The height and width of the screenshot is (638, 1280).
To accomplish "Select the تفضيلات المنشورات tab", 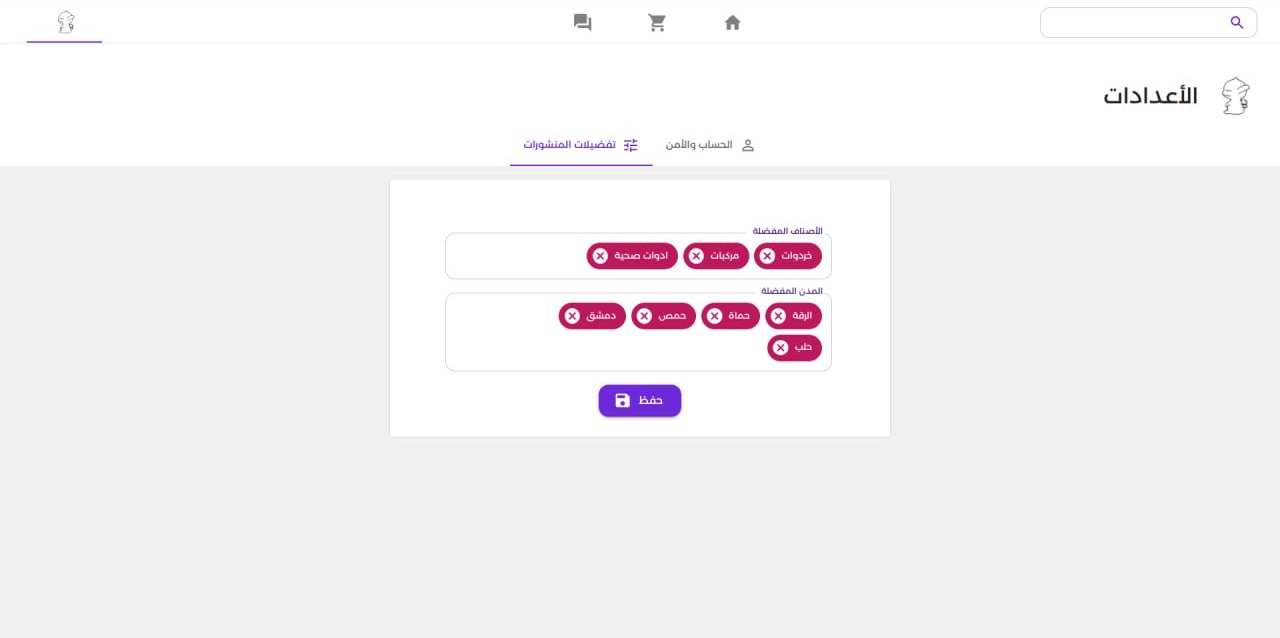I will click(x=581, y=145).
